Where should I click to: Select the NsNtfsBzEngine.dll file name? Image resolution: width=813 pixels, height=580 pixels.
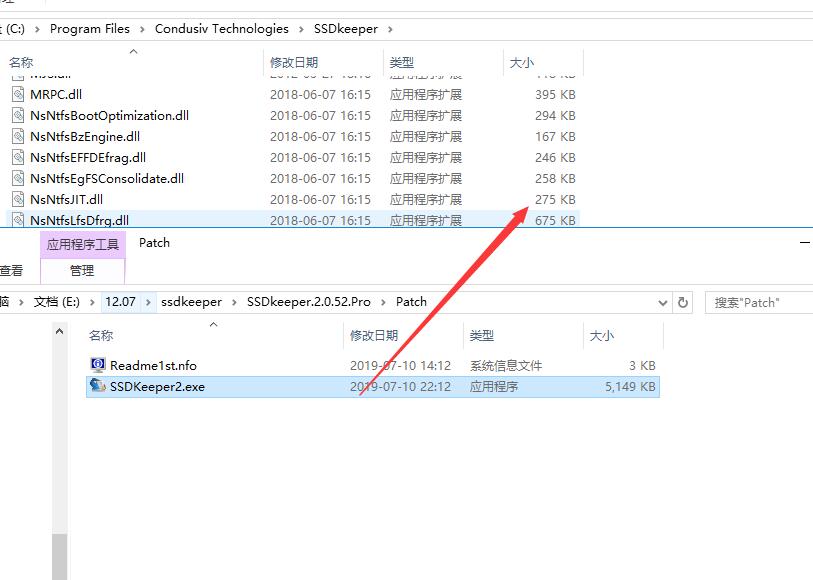coord(85,136)
